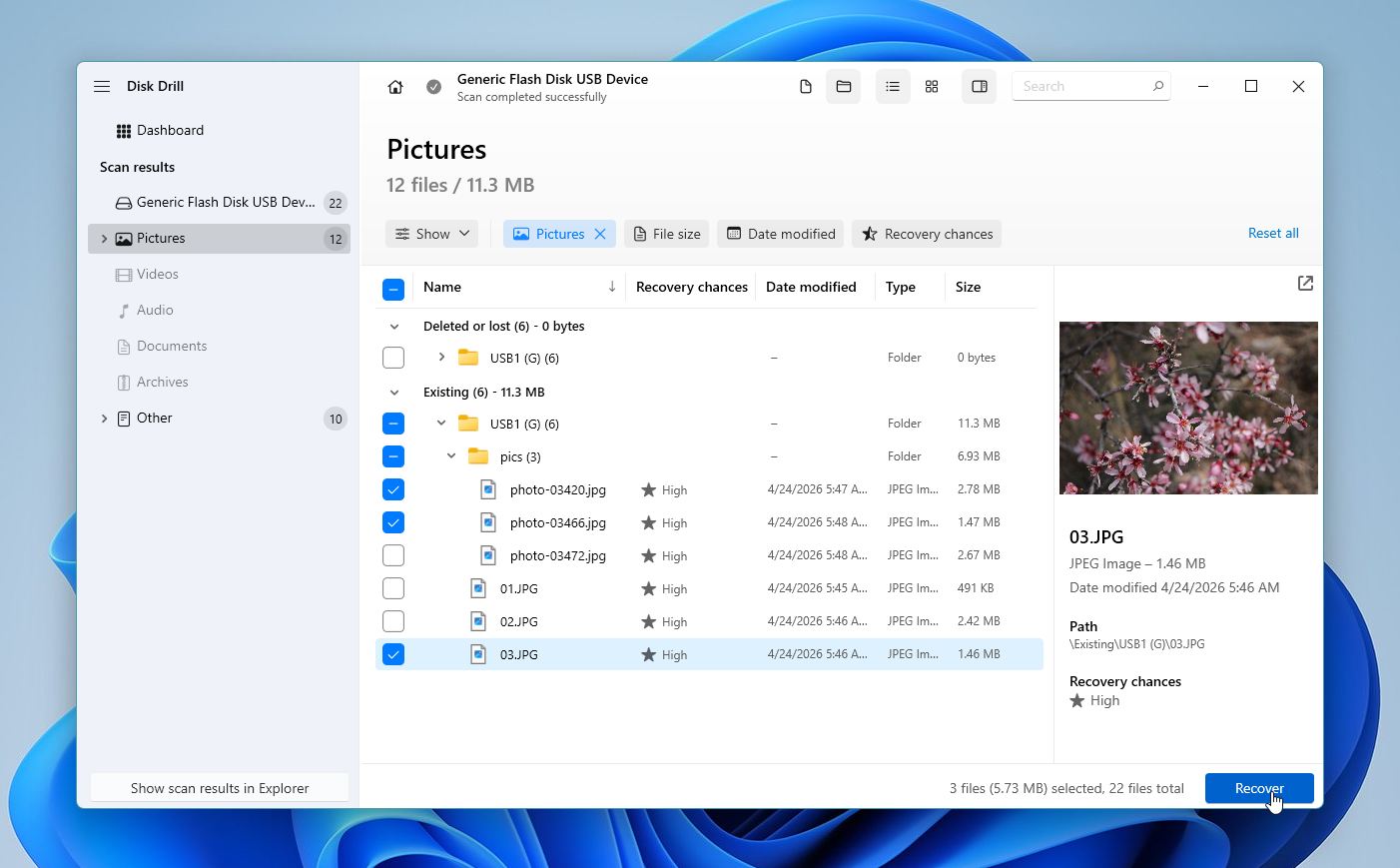Expand the Deleted USB1 (G) folder
Viewport: 1400px width, 868px height.
coord(441,357)
